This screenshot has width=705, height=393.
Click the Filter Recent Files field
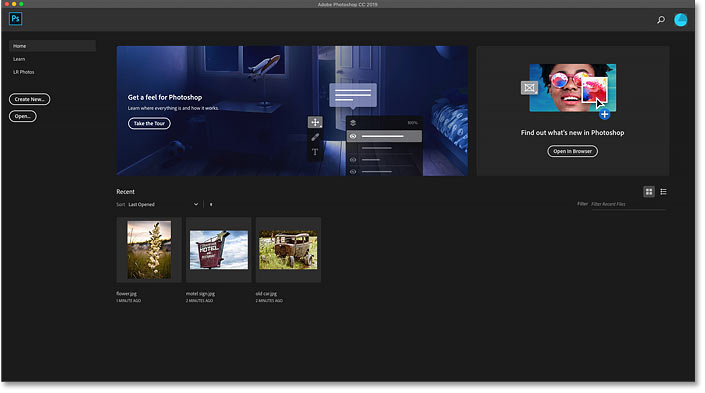tap(629, 205)
